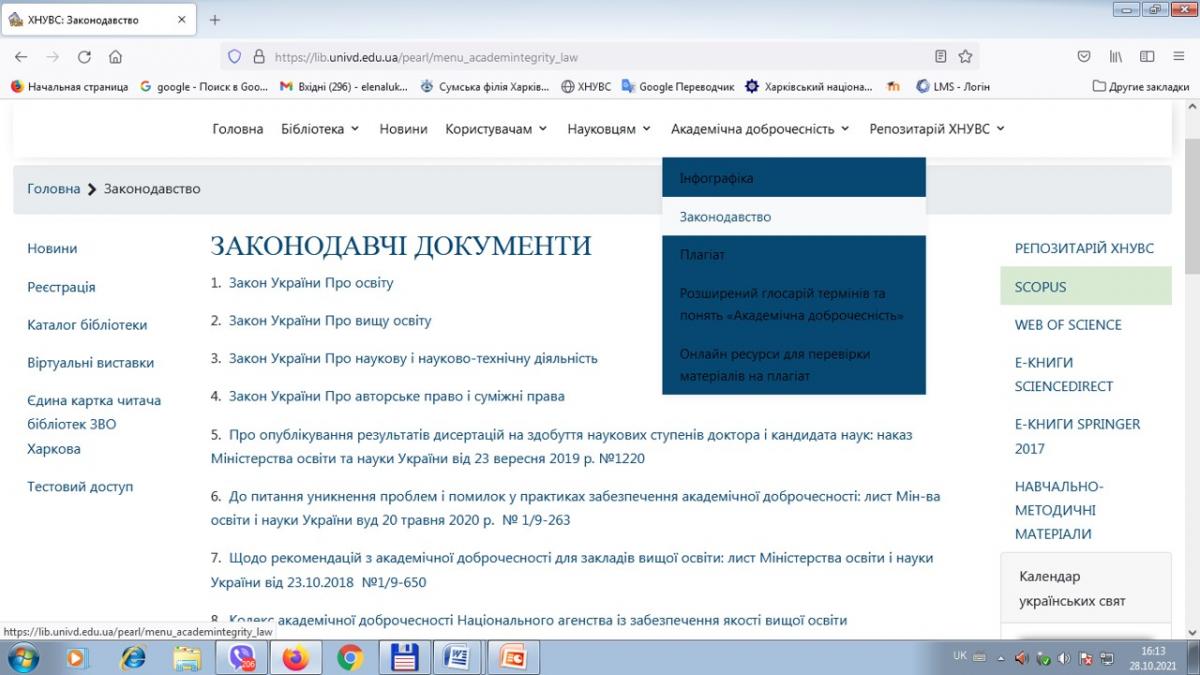Switch the UK keyboard language indicator
Viewport: 1200px width, 675px height.
(x=960, y=657)
